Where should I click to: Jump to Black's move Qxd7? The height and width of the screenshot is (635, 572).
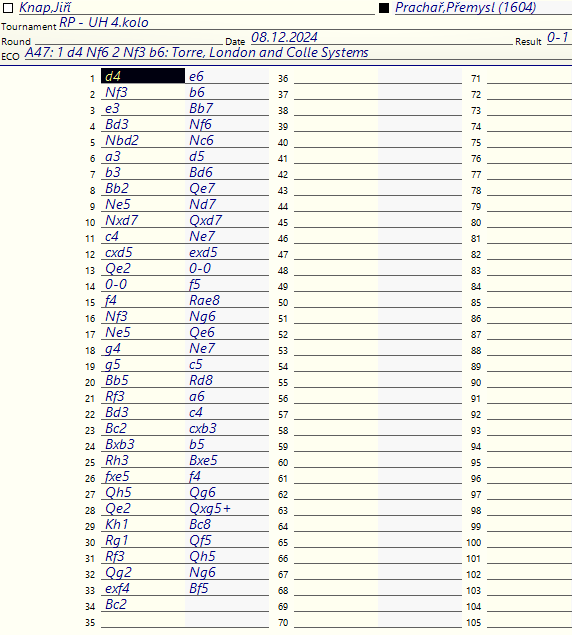(227, 220)
